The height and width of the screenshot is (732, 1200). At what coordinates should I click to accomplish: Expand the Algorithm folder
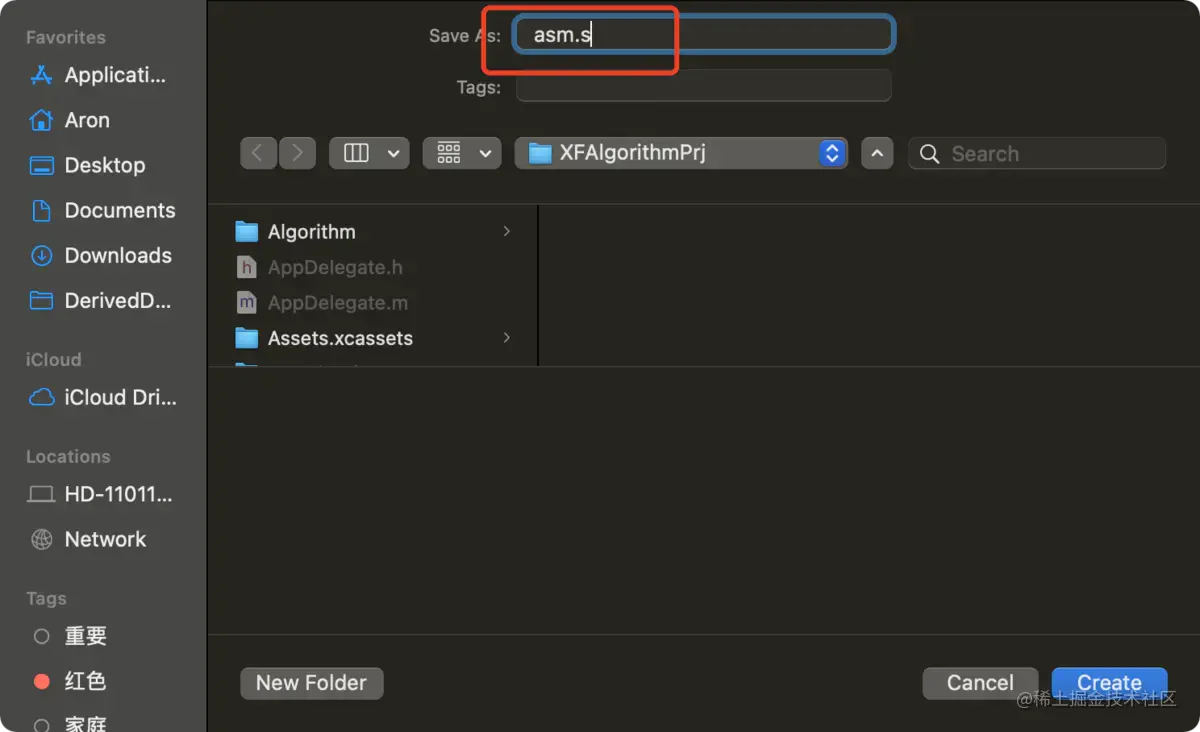(x=374, y=231)
